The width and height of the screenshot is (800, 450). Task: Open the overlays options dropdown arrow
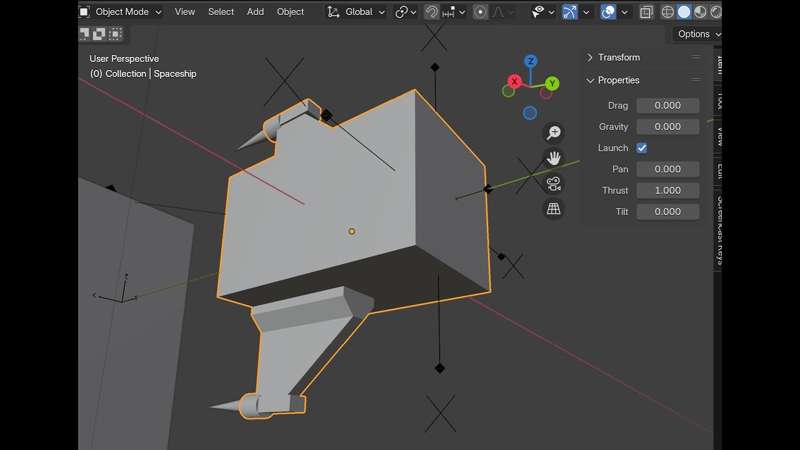(x=624, y=12)
